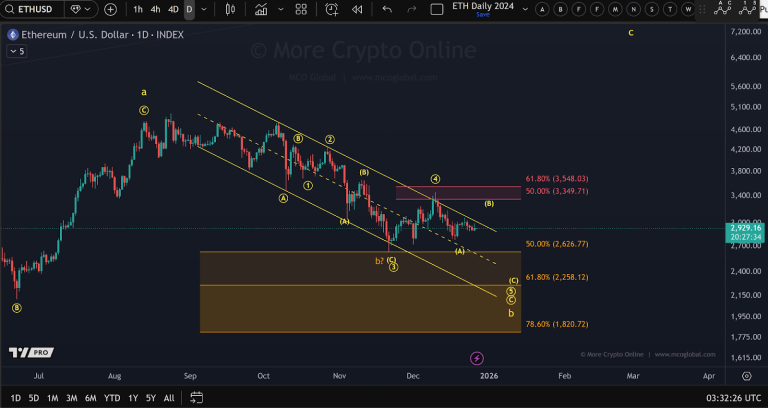Expand the time interval dropdown arrow
This screenshot has height=408, width=768.
[204, 9]
